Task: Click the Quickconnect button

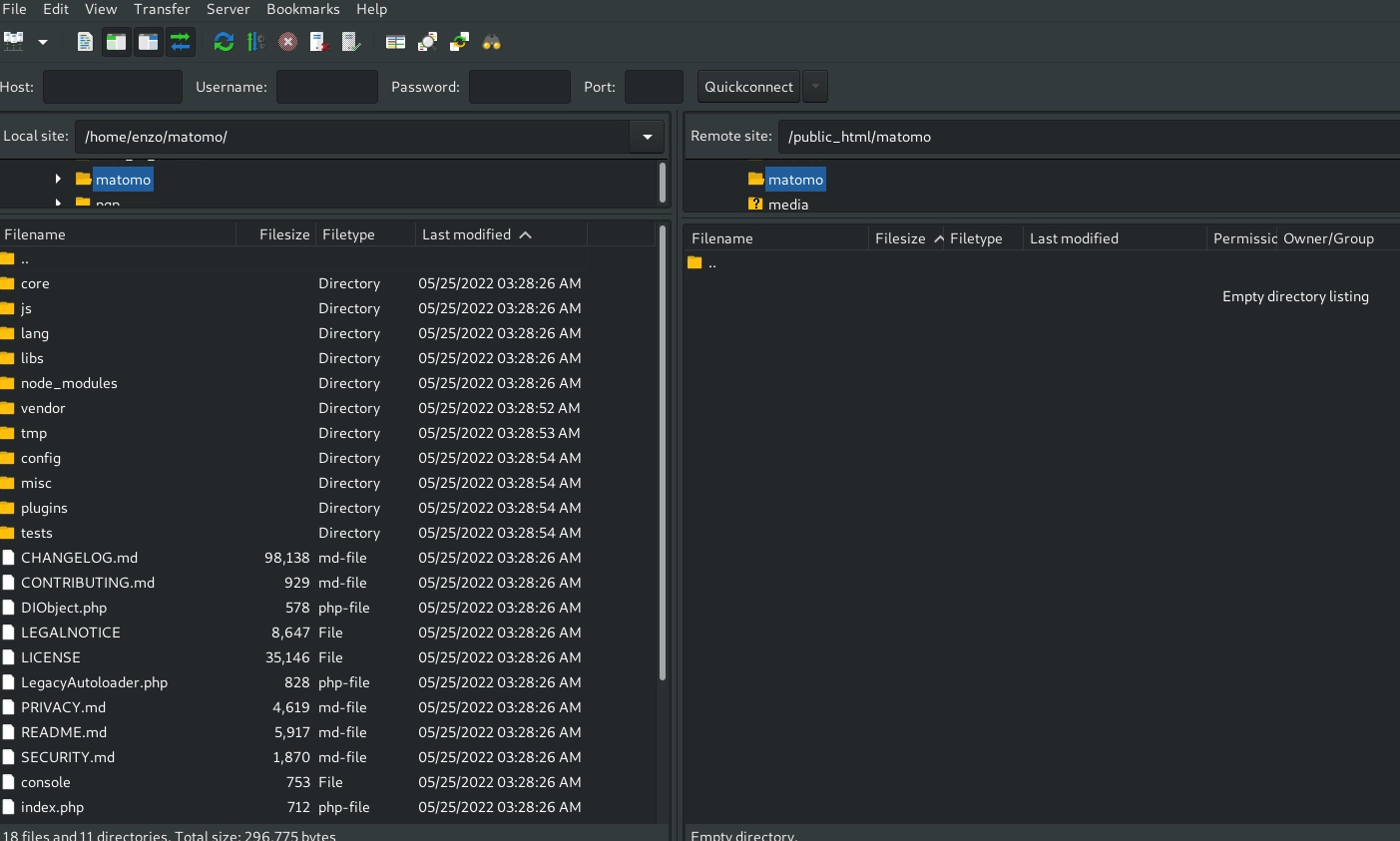Action: pyautogui.click(x=748, y=87)
